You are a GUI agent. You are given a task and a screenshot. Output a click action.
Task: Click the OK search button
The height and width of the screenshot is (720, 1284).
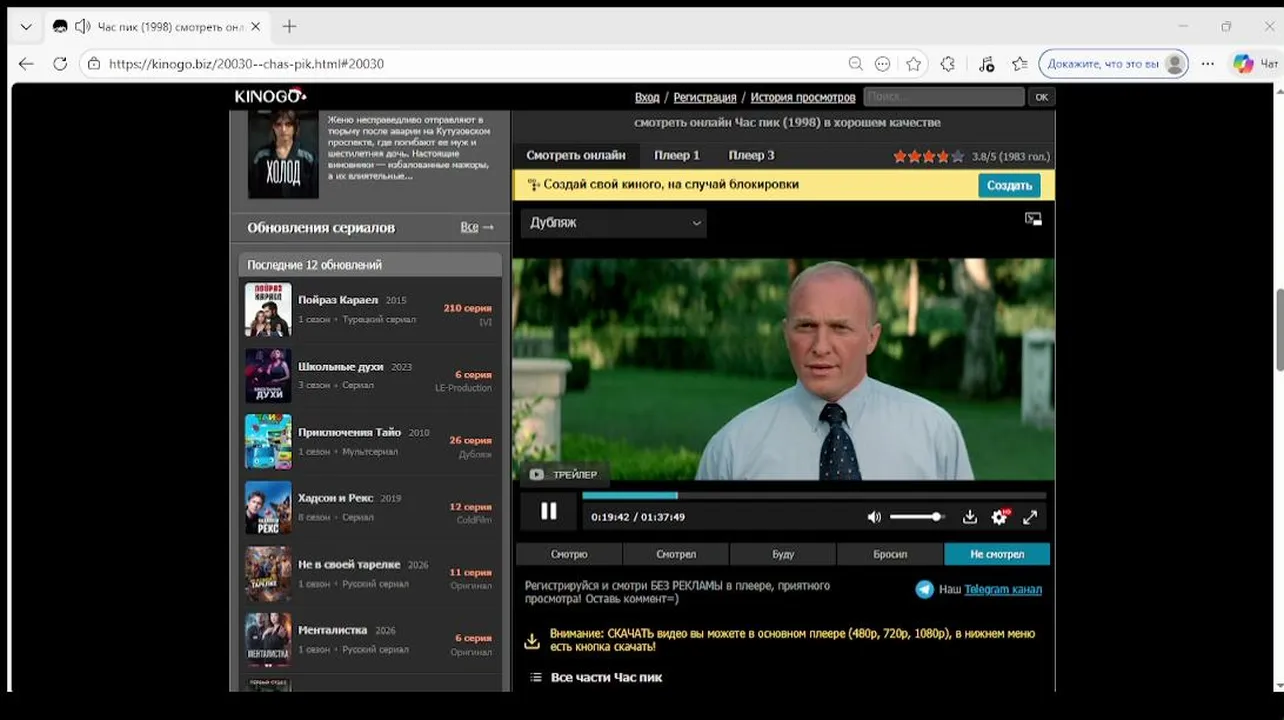(1041, 97)
